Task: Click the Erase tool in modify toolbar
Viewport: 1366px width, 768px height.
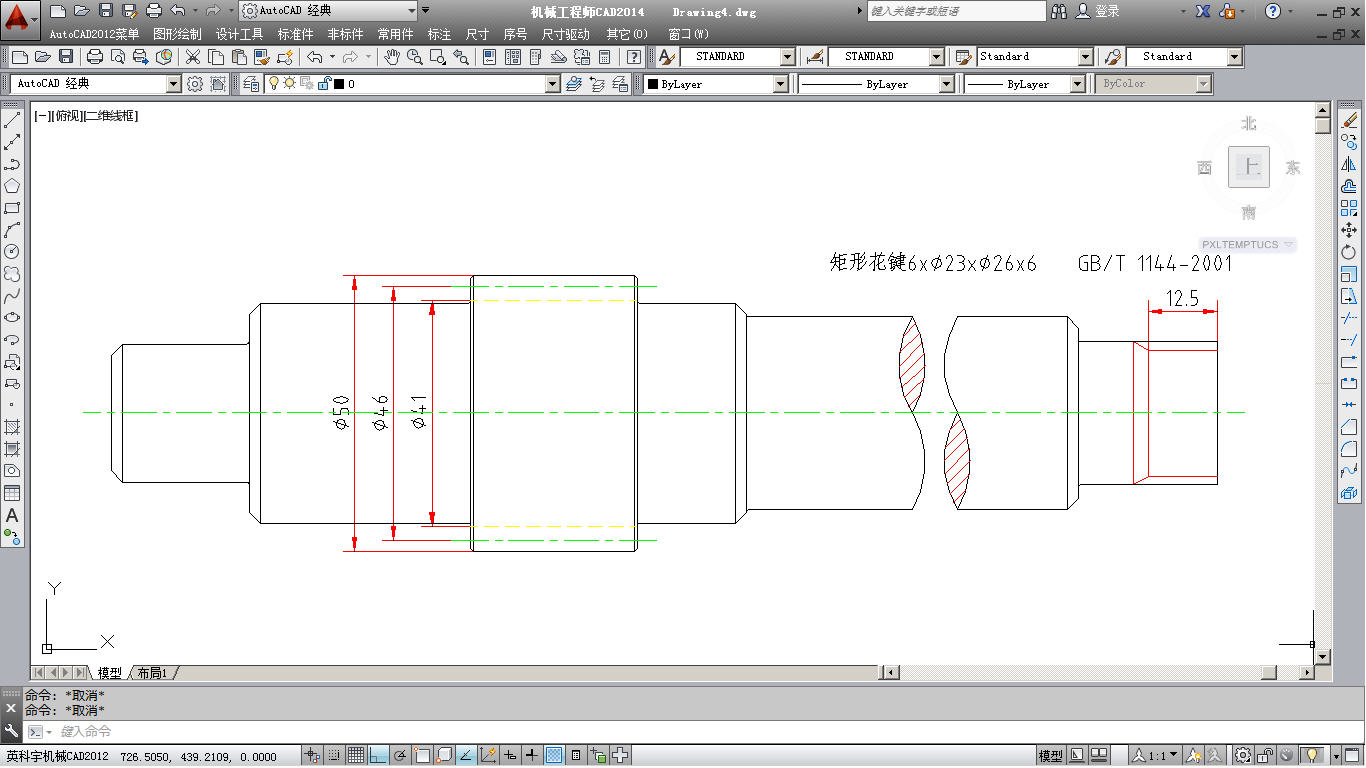Action: pyautogui.click(x=1349, y=120)
